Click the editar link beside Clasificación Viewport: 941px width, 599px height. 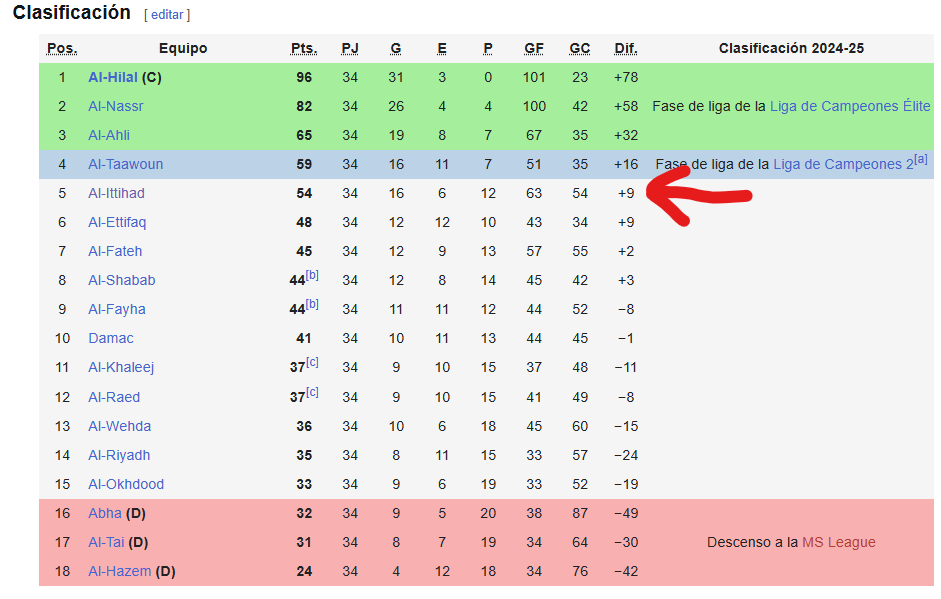pyautogui.click(x=167, y=15)
